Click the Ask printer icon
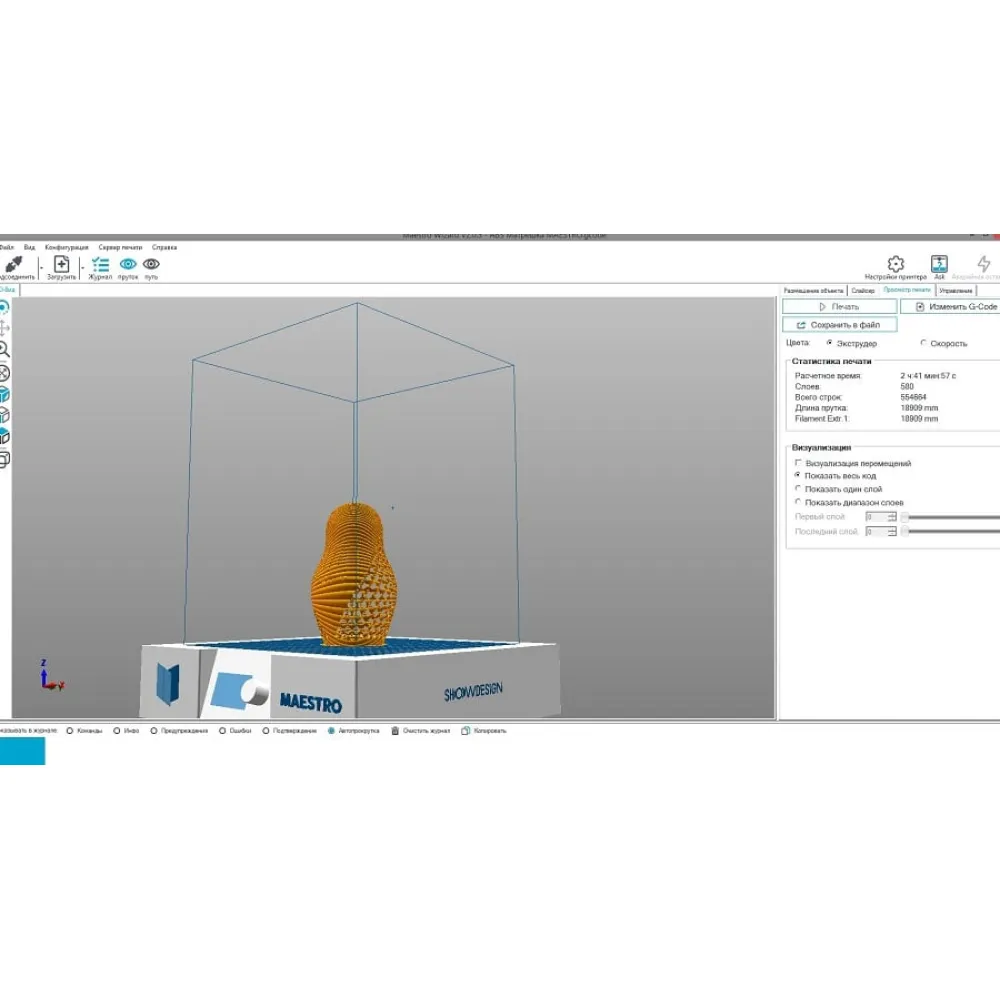The width and height of the screenshot is (1000, 1000). click(939, 263)
